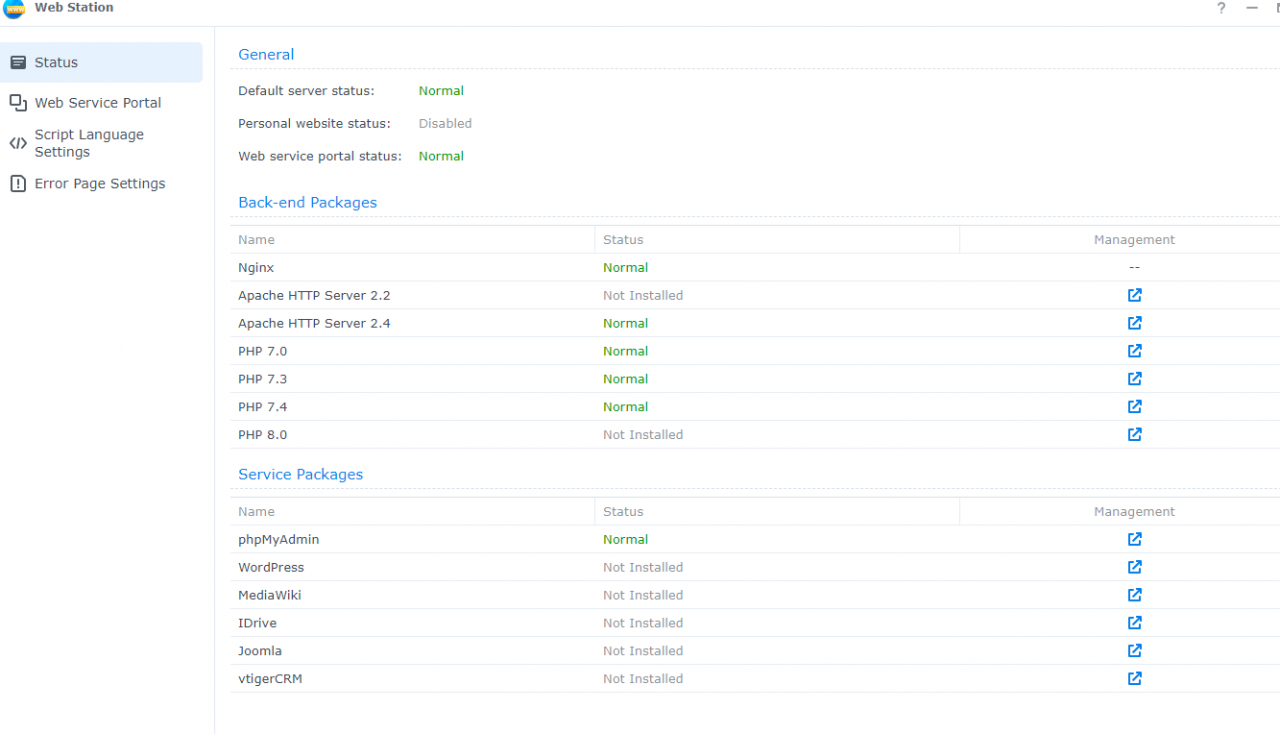1280x734 pixels.
Task: Open help with the question mark icon
Action: [x=1221, y=8]
